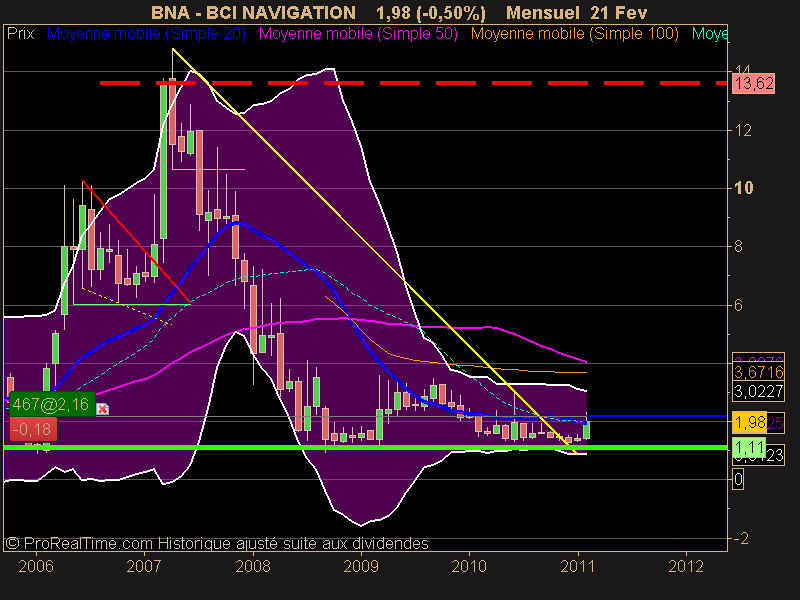Click the bold 10 price axis label

(743, 188)
